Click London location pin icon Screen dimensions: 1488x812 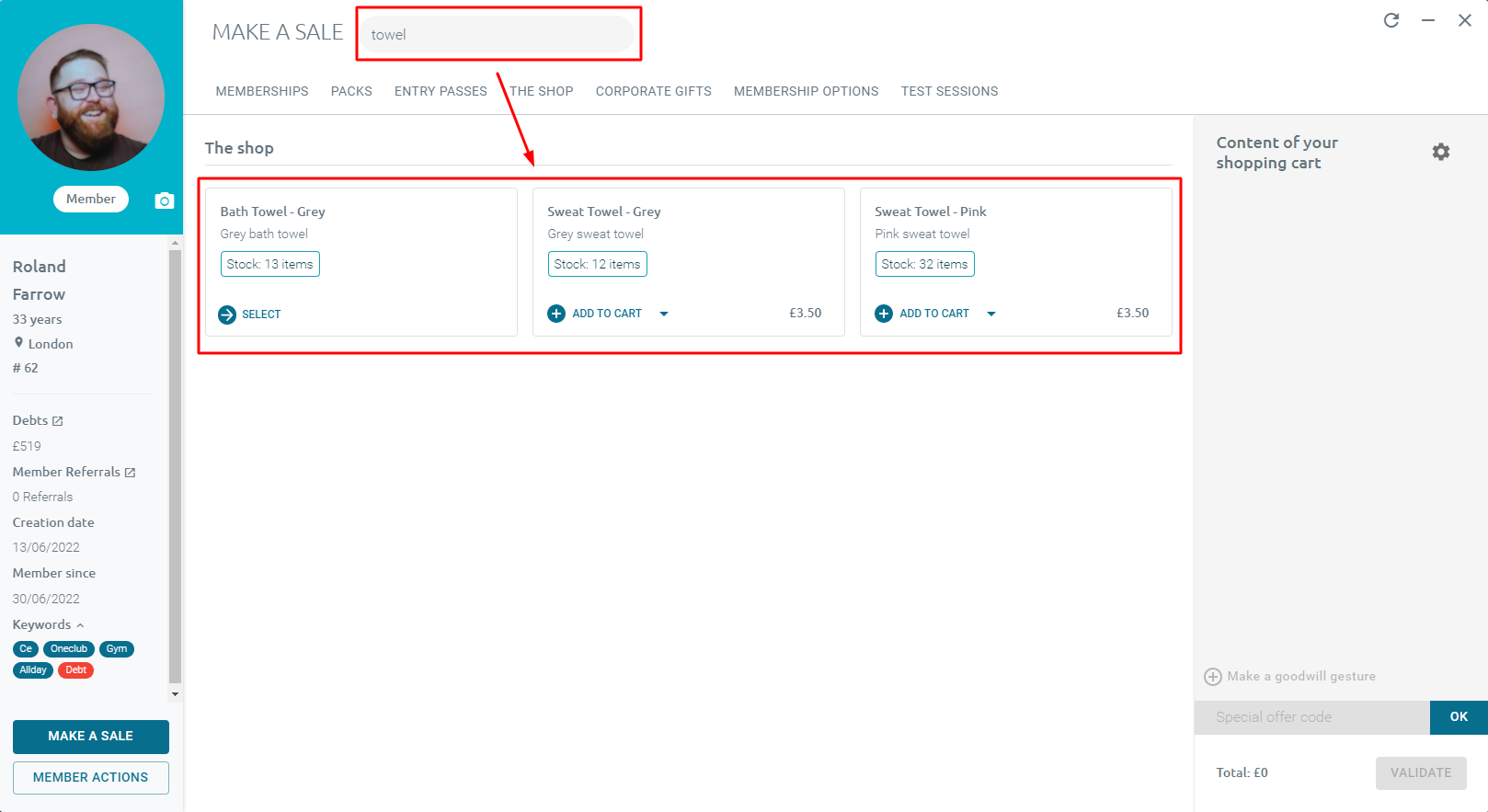point(18,342)
